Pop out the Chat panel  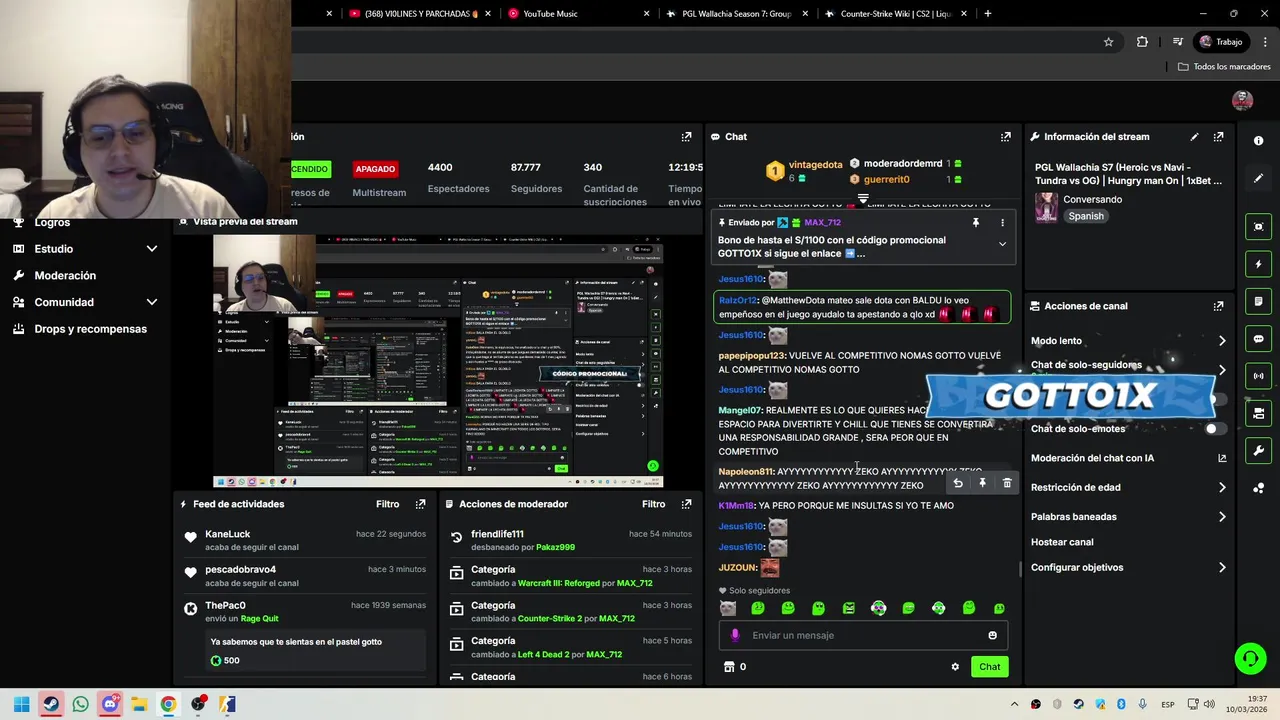(x=1005, y=137)
